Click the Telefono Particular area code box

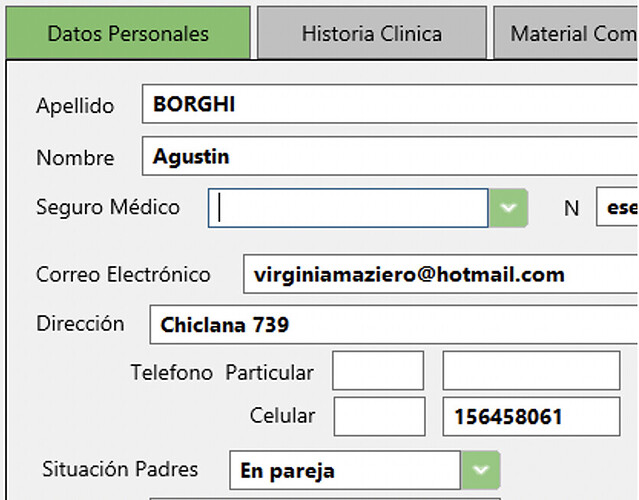378,370
